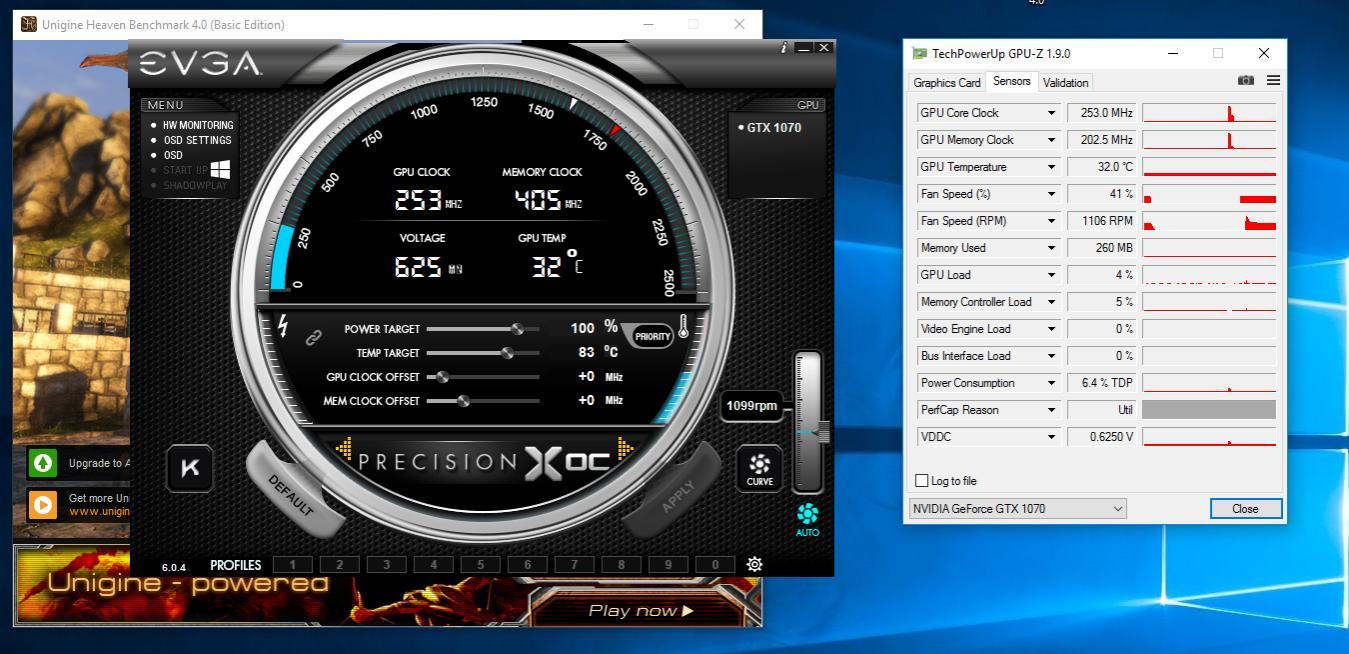This screenshot has width=1349, height=654.
Task: Expand GPU Memory Clock sensor dropdown
Action: [x=1051, y=140]
